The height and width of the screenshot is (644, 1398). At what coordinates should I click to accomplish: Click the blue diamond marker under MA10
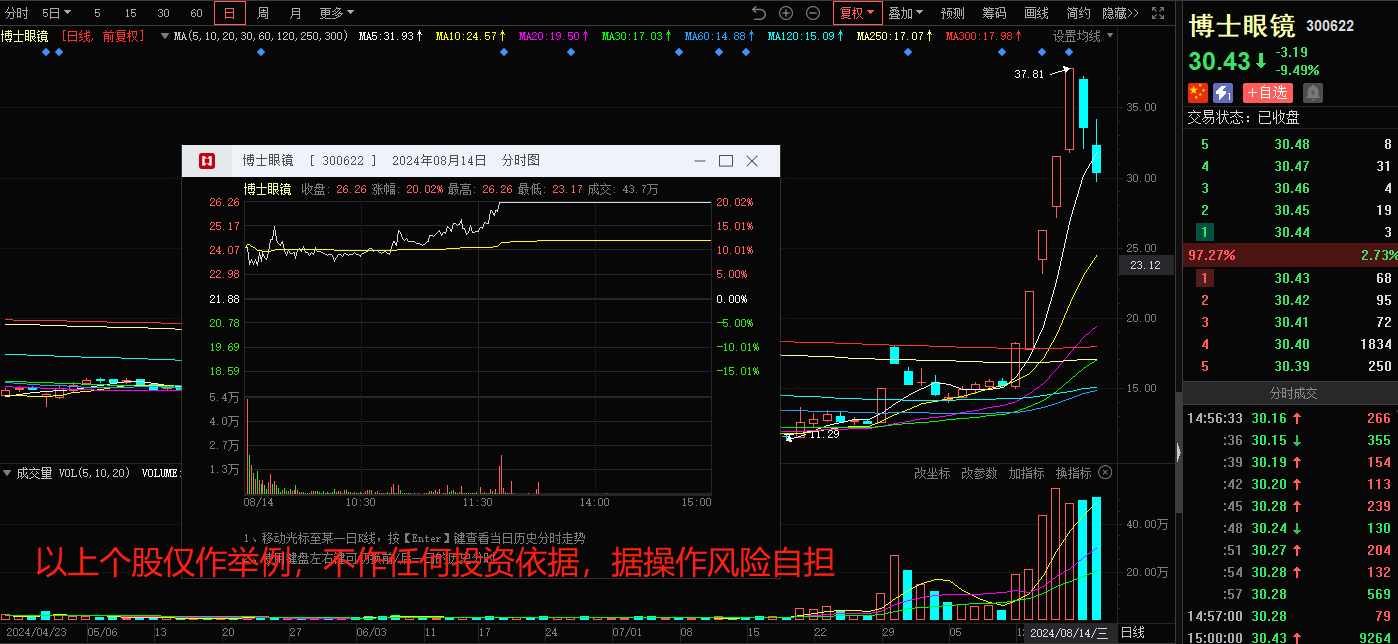[x=504, y=51]
